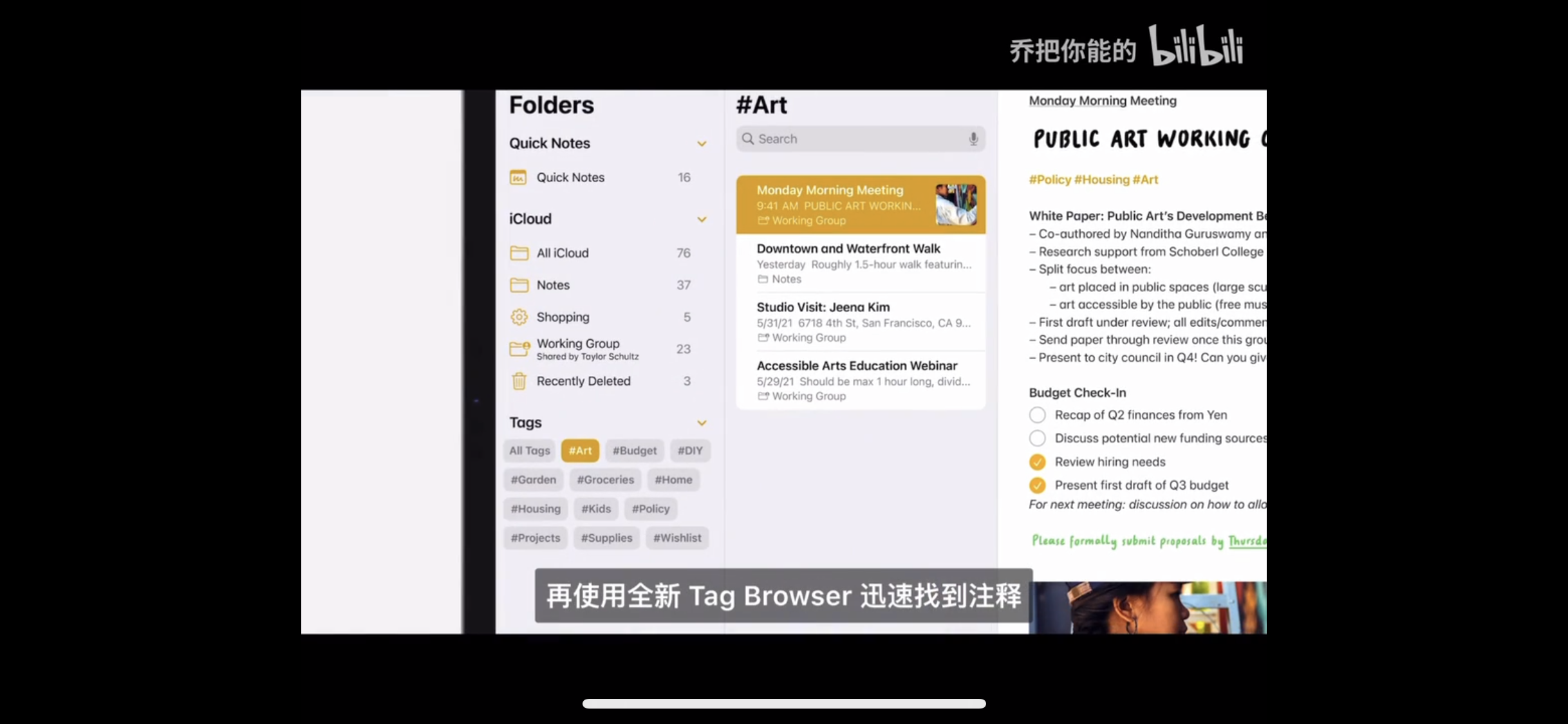Click the #Housing hashtag in note
This screenshot has width=1568, height=724.
pos(1101,180)
